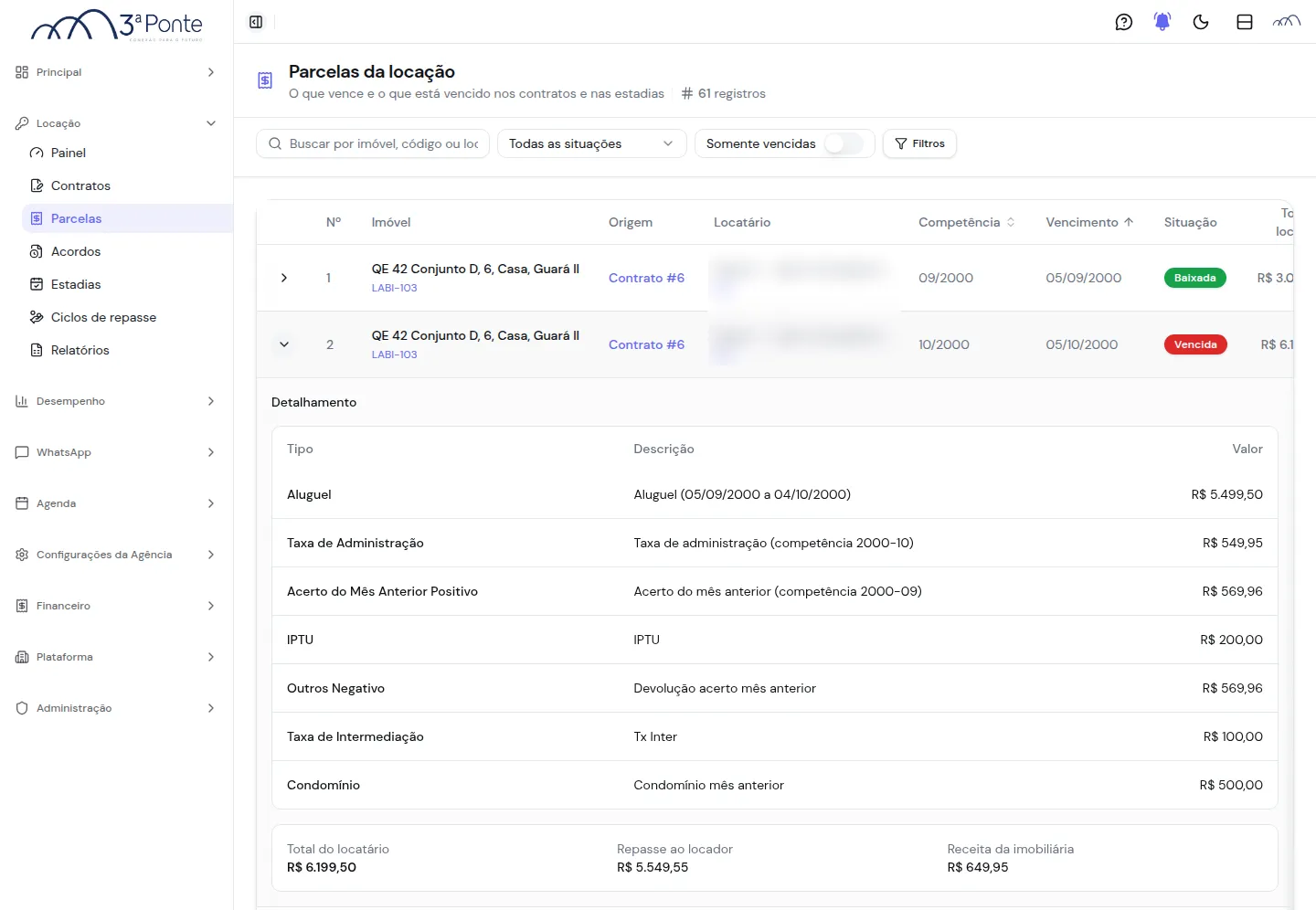Open the 3ª Ponte profile logo icon

coord(1287,22)
